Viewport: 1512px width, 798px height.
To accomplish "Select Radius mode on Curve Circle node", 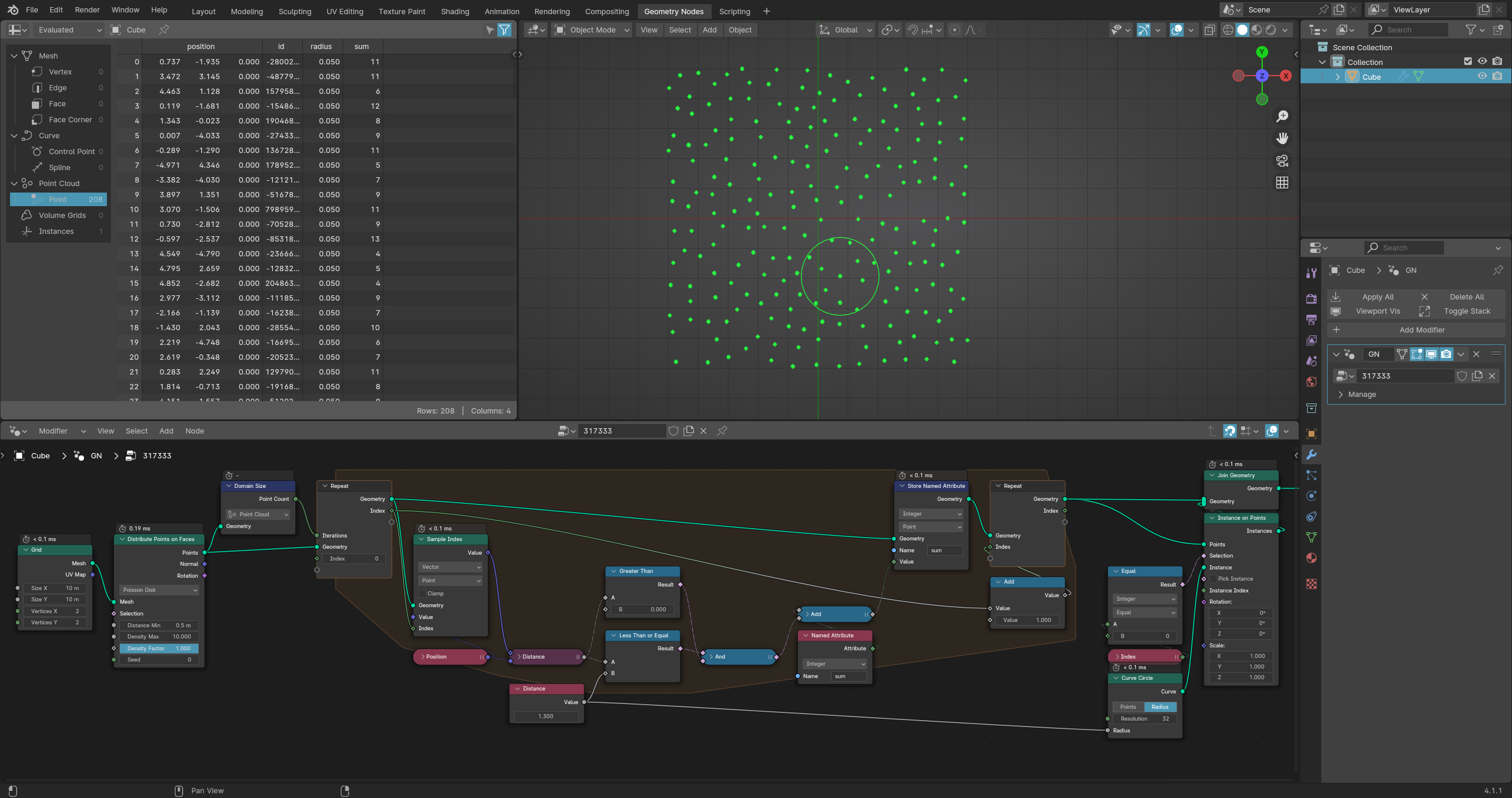I will click(1160, 707).
